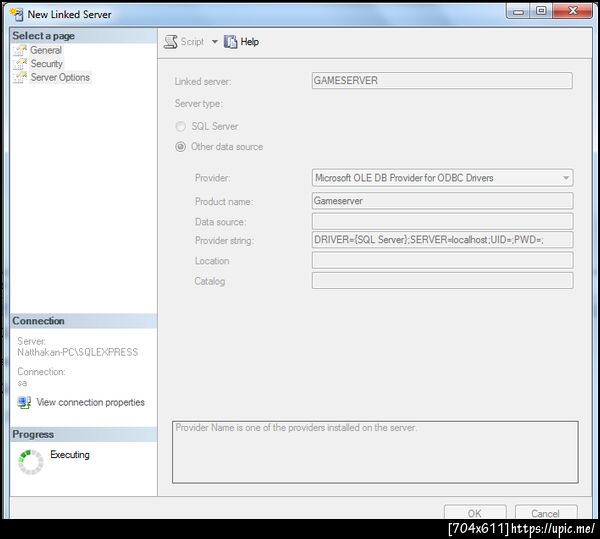Open View connection properties link
The image size is (600, 539).
[x=90, y=402]
